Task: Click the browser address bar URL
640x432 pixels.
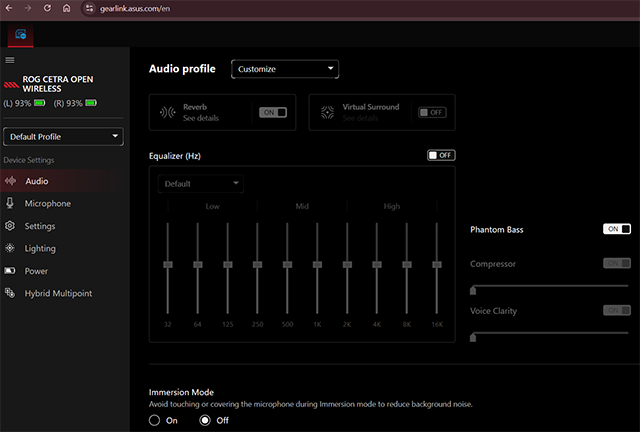Action: coord(130,8)
